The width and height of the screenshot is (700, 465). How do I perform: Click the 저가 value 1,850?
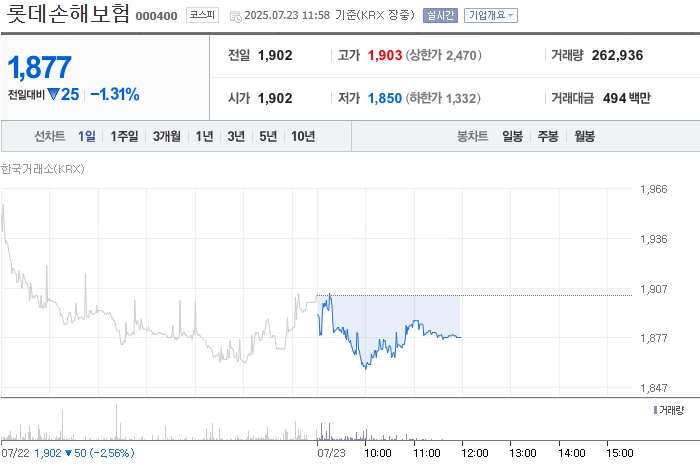coord(385,98)
